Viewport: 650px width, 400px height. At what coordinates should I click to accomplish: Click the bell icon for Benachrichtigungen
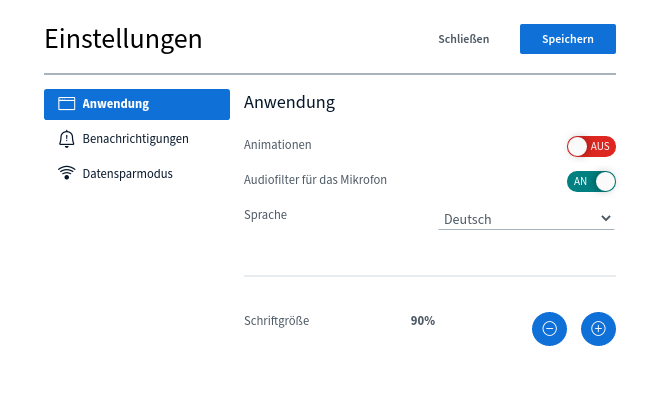point(66,139)
